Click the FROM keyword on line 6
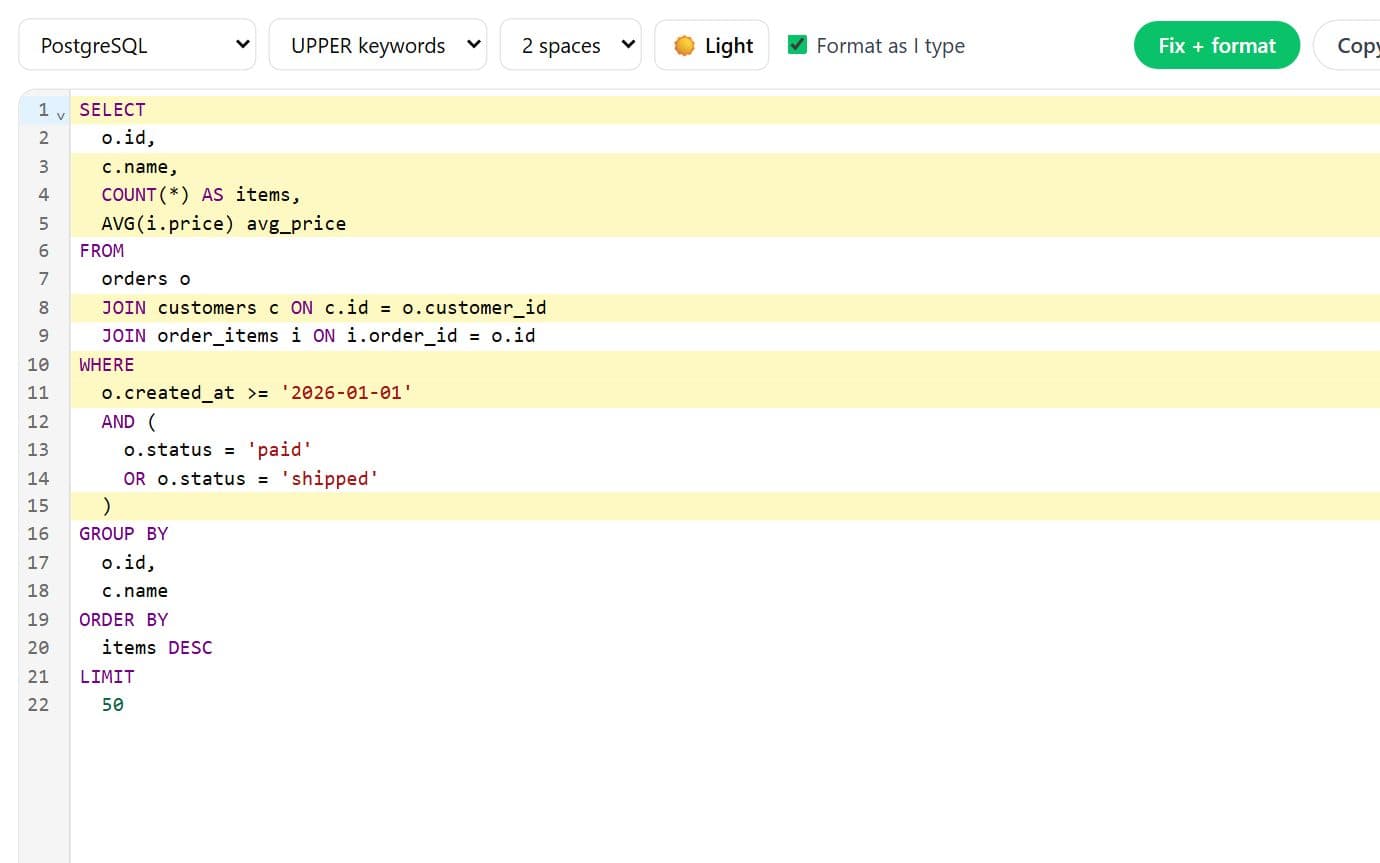This screenshot has width=1380, height=863. pyautogui.click(x=102, y=251)
